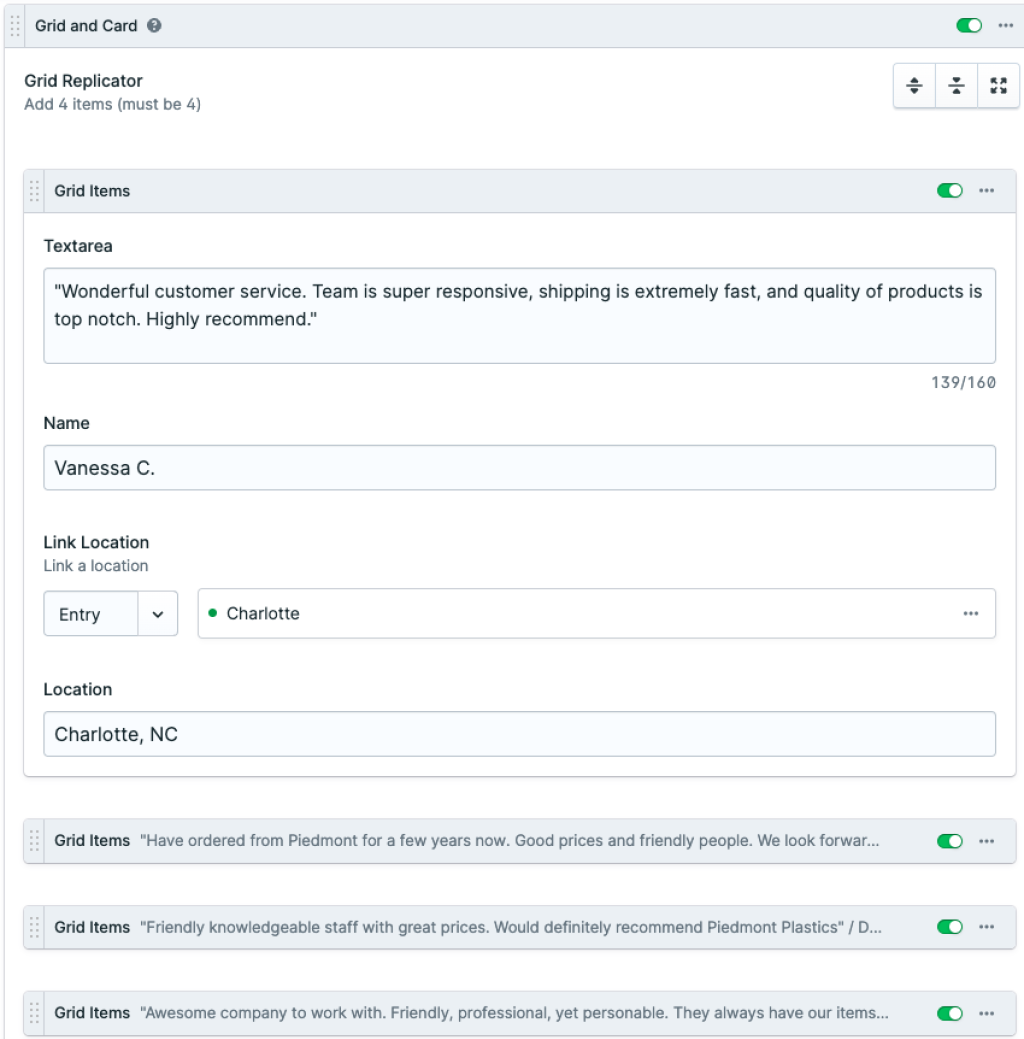
Task: Click into the Name field with Vanessa C.
Action: point(519,468)
